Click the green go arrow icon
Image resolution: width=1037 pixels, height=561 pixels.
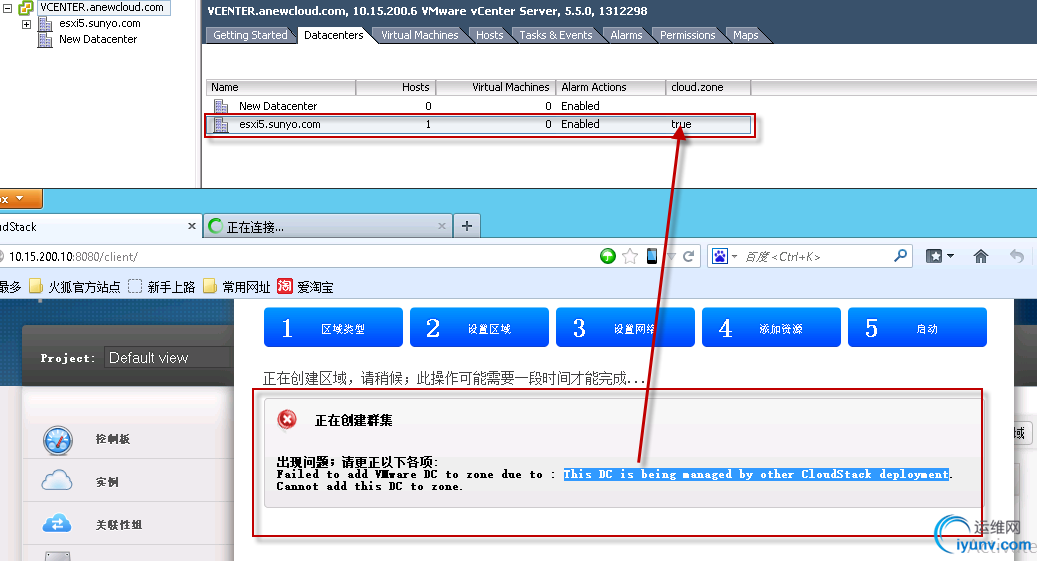point(608,256)
